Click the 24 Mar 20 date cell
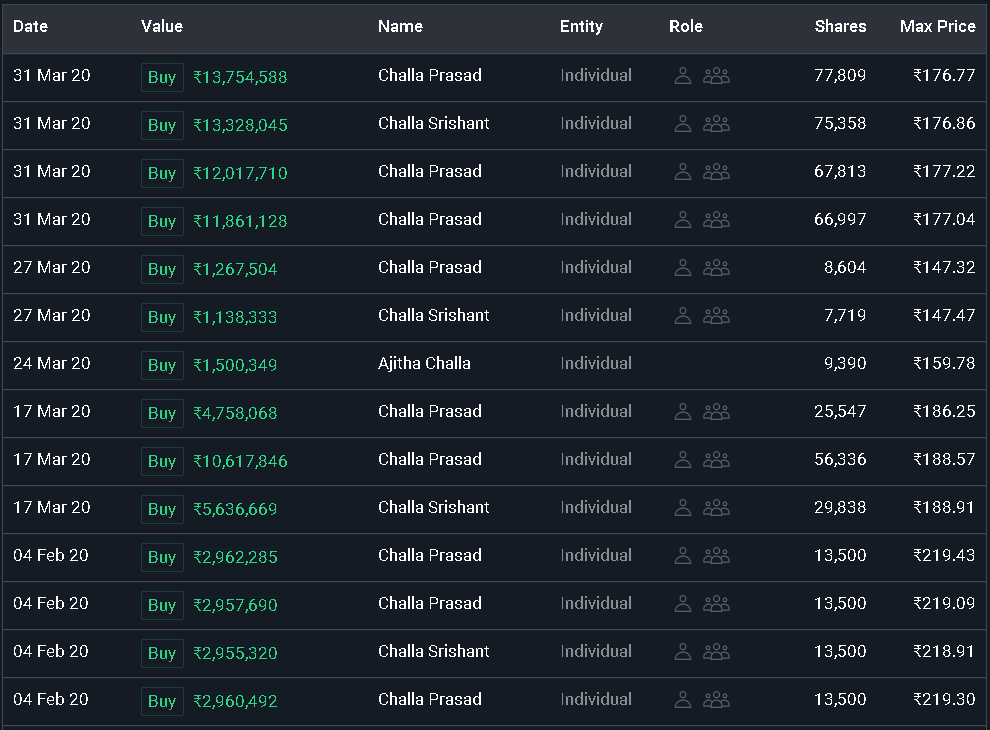This screenshot has width=990, height=730. pos(52,364)
